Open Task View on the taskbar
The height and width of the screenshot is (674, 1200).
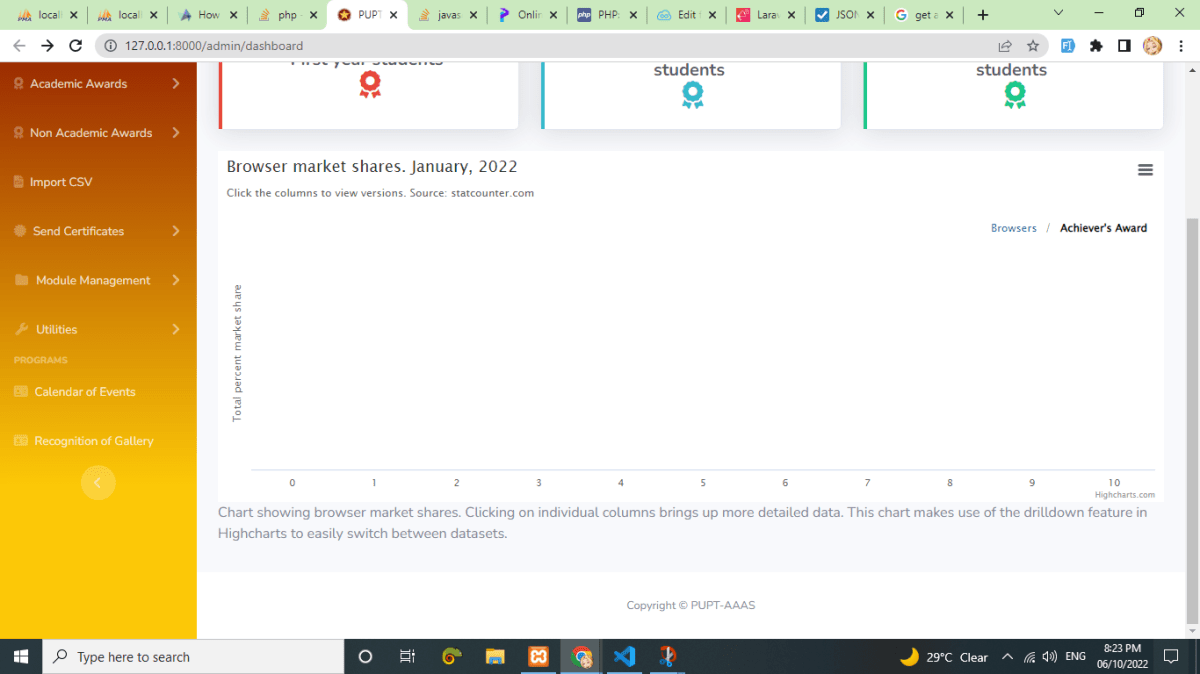[407, 657]
